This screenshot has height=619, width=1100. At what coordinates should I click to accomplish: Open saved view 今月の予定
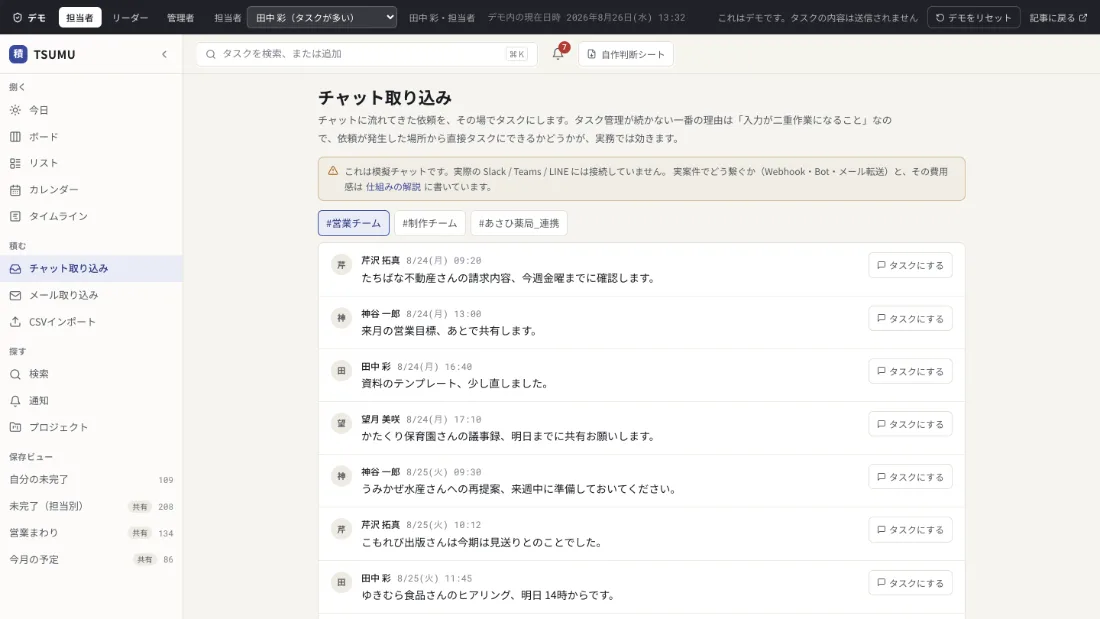(x=91, y=559)
